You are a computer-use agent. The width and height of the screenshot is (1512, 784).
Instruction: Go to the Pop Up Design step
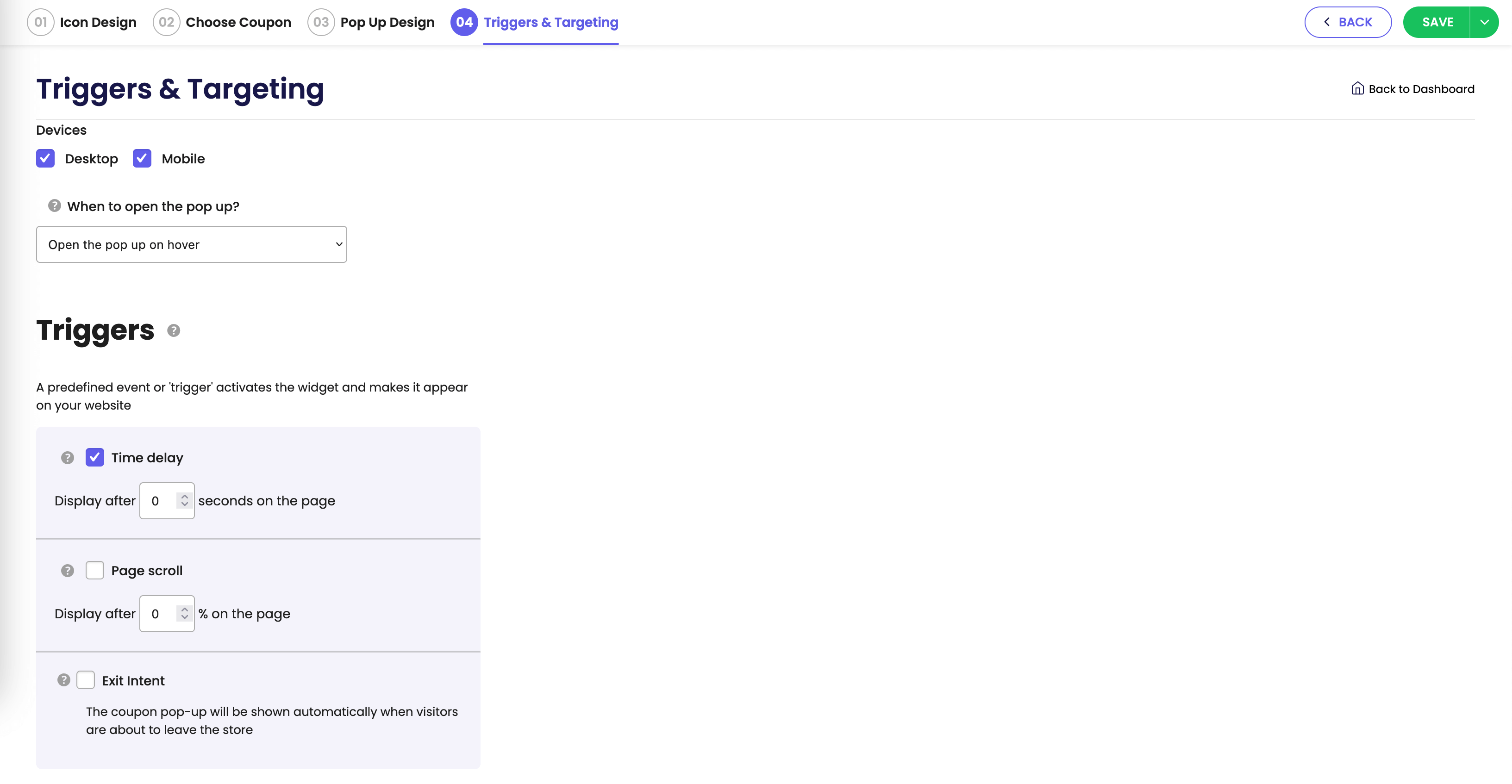click(387, 22)
